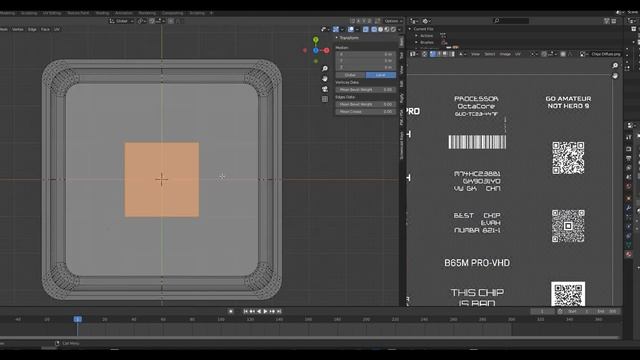Open the Edge menu
640x360 pixels.
coord(32,29)
